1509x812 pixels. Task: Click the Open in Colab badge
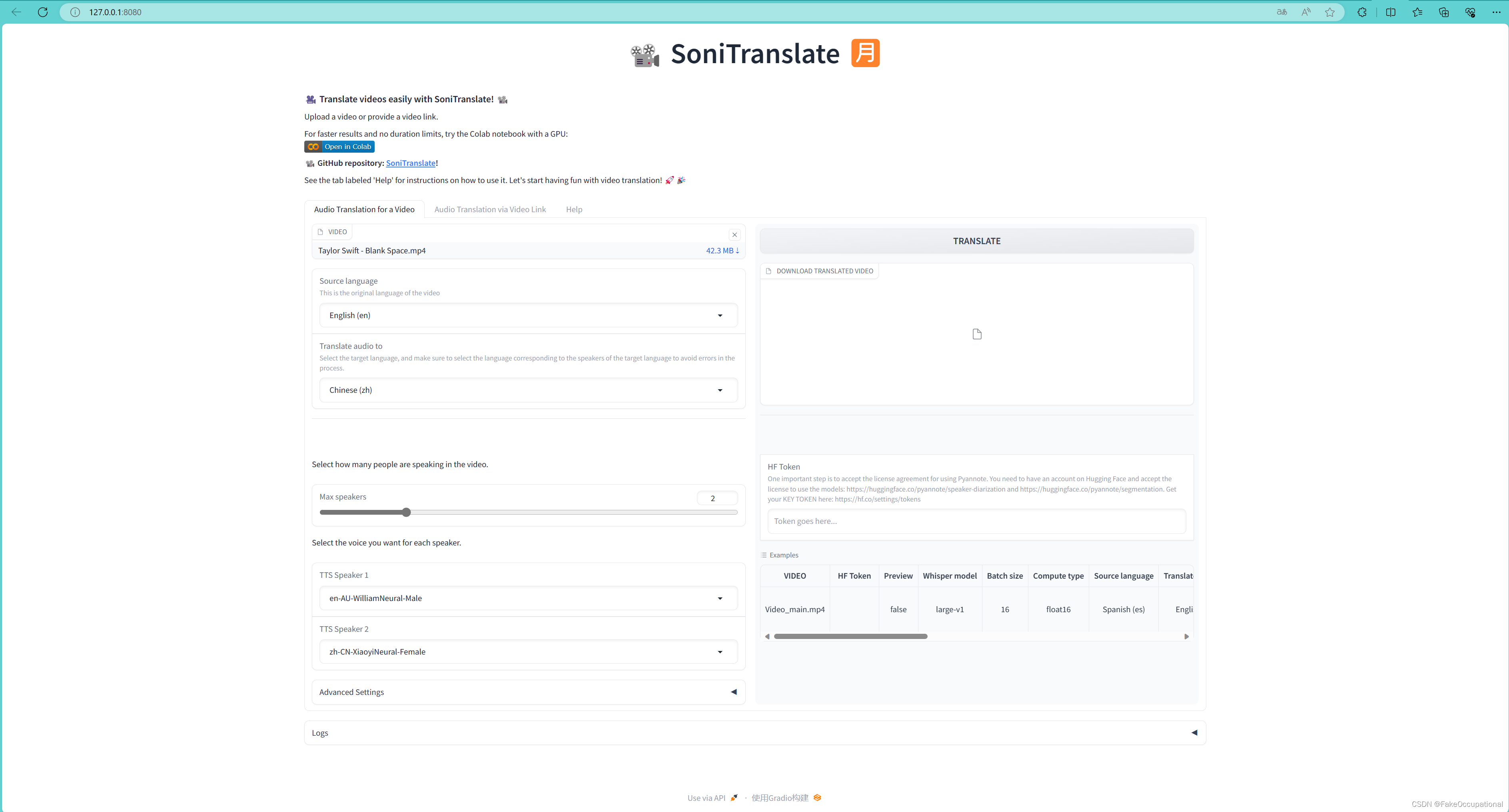(339, 147)
